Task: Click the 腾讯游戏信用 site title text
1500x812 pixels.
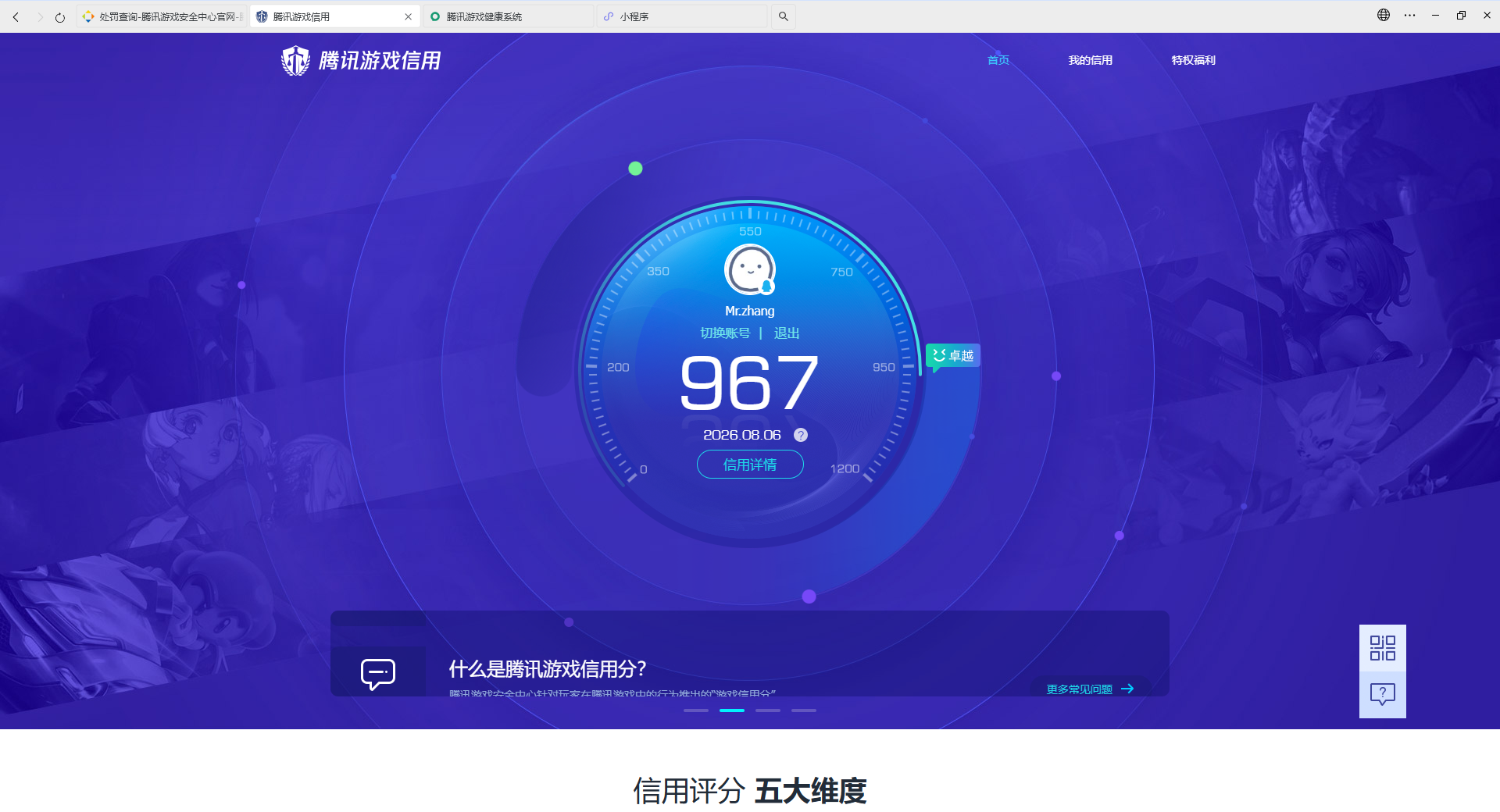Action: pos(380,60)
